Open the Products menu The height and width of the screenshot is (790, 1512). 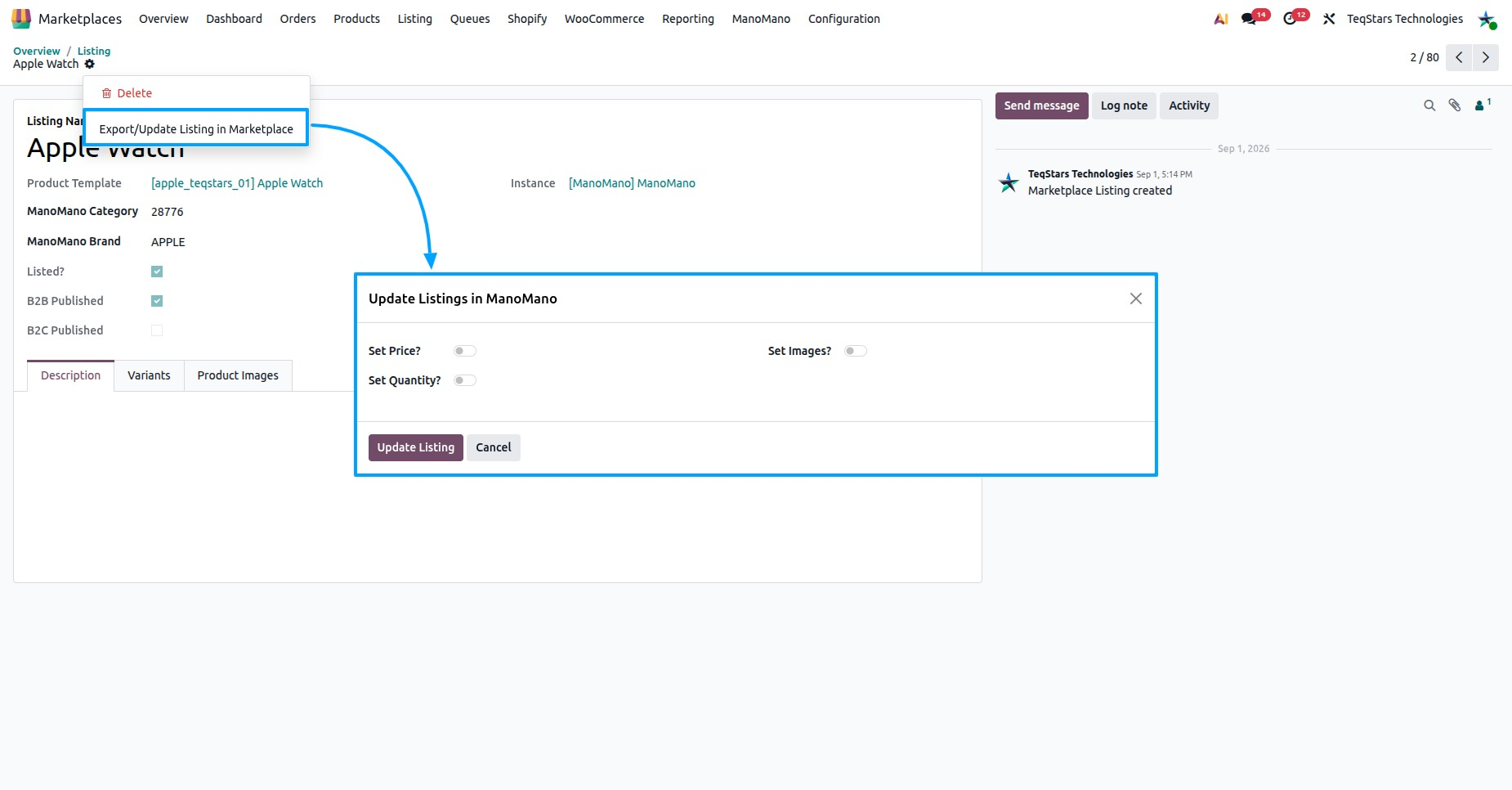tap(356, 19)
